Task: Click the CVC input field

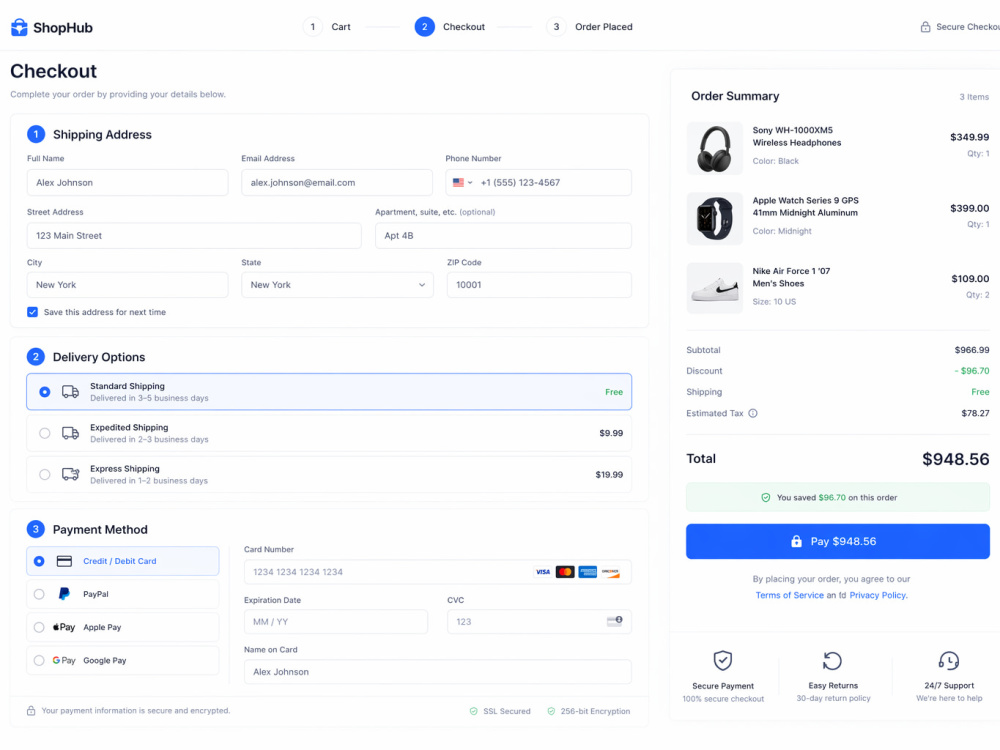Action: tap(539, 622)
